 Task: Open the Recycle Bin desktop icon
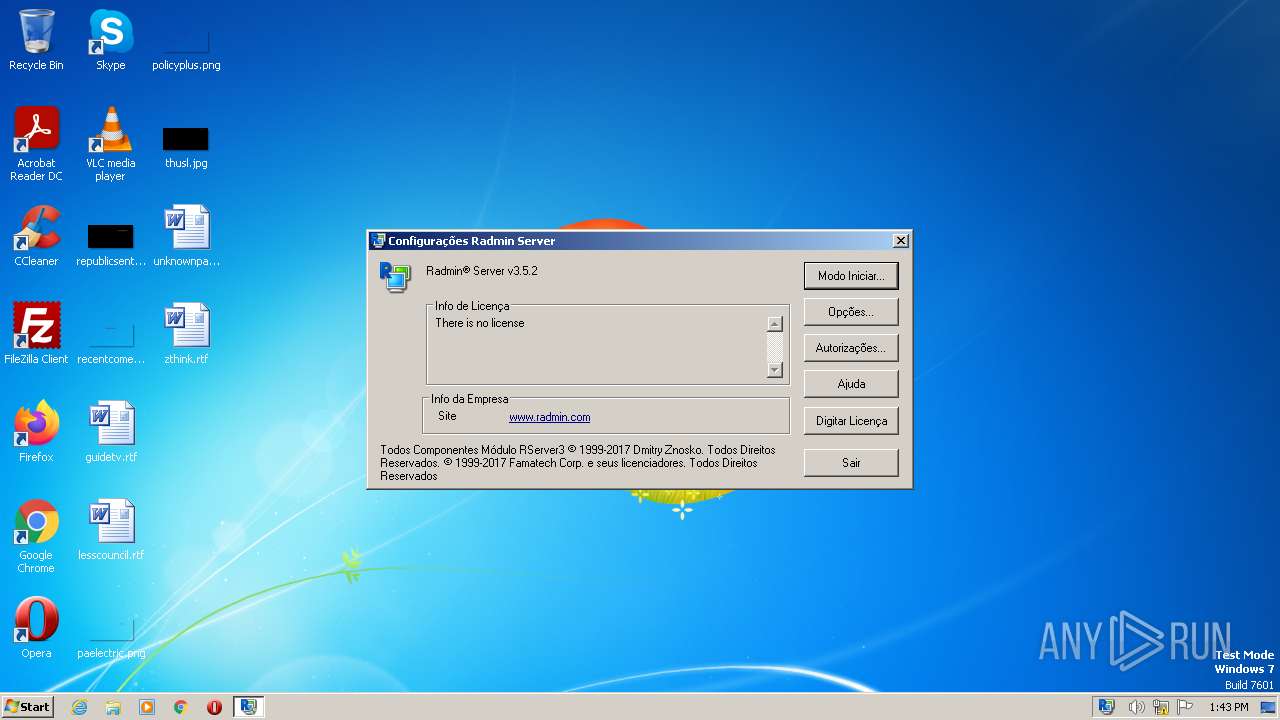pos(36,40)
